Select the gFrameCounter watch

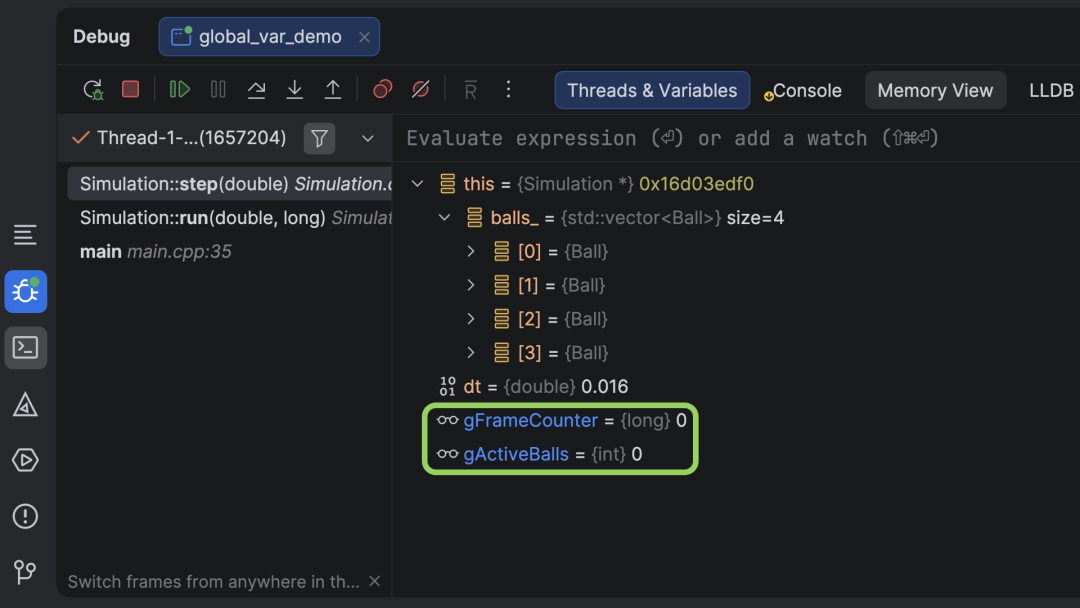[x=561, y=420]
